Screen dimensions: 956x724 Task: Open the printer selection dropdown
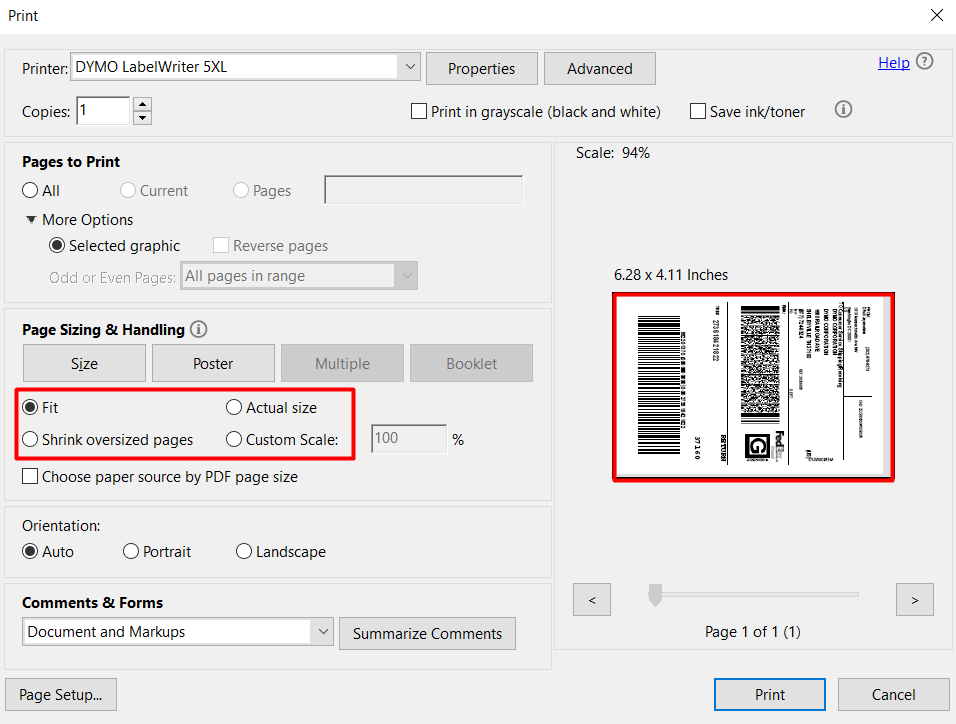[x=409, y=66]
